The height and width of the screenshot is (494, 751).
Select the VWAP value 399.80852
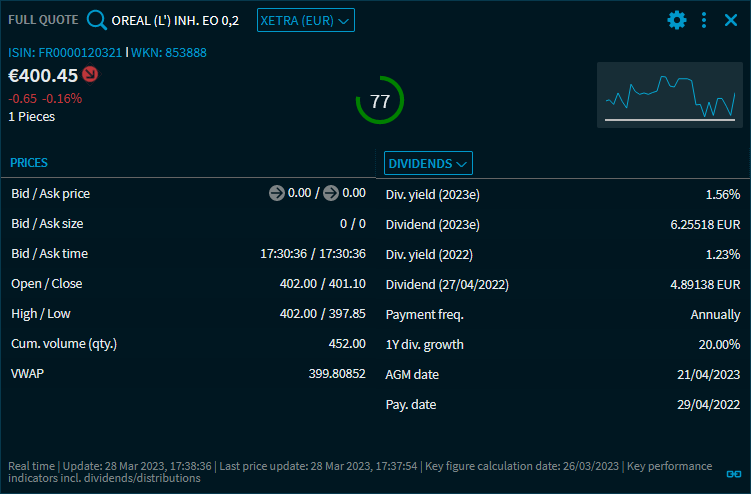click(x=337, y=373)
